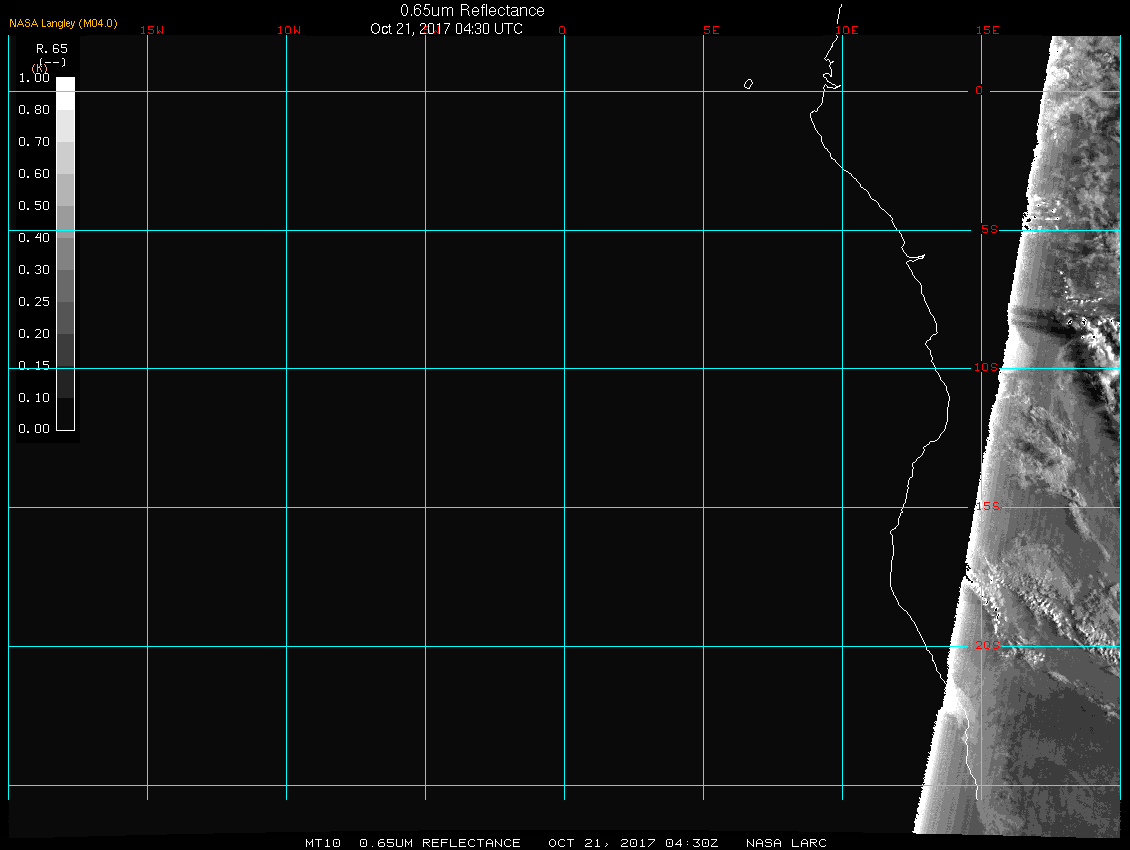
Task: Click the '5S' latitude label
Action: [989, 229]
